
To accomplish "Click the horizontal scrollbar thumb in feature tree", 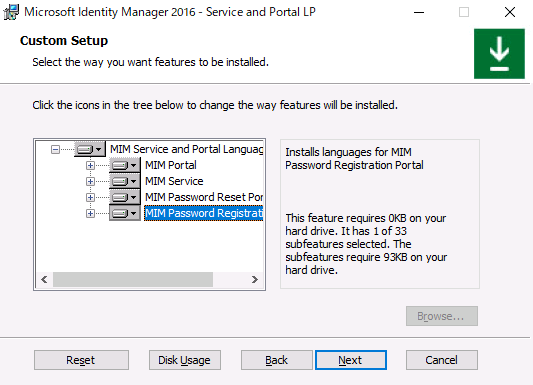I will [133, 280].
